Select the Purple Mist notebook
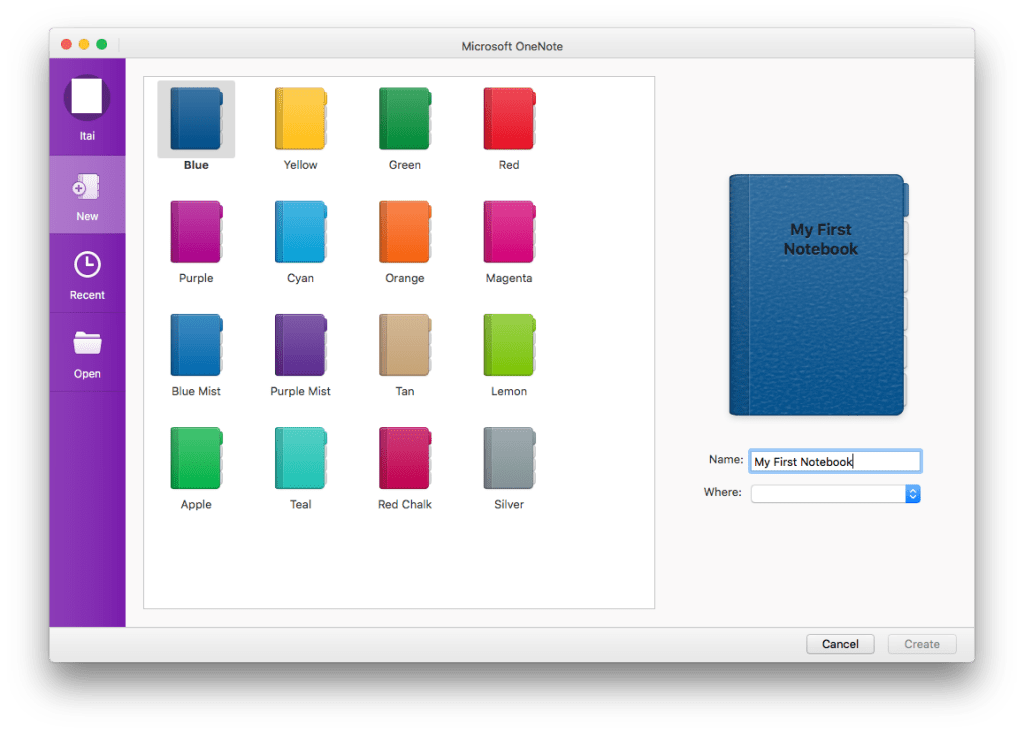Image resolution: width=1024 pixels, height=733 pixels. tap(300, 346)
